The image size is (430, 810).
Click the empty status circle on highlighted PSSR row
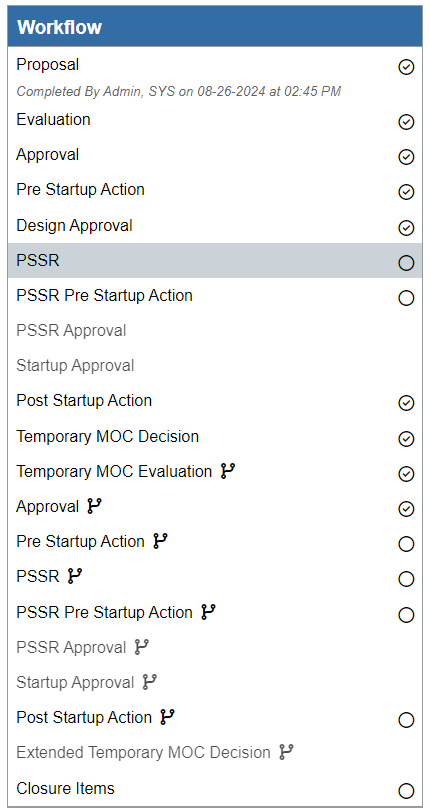[x=406, y=263]
